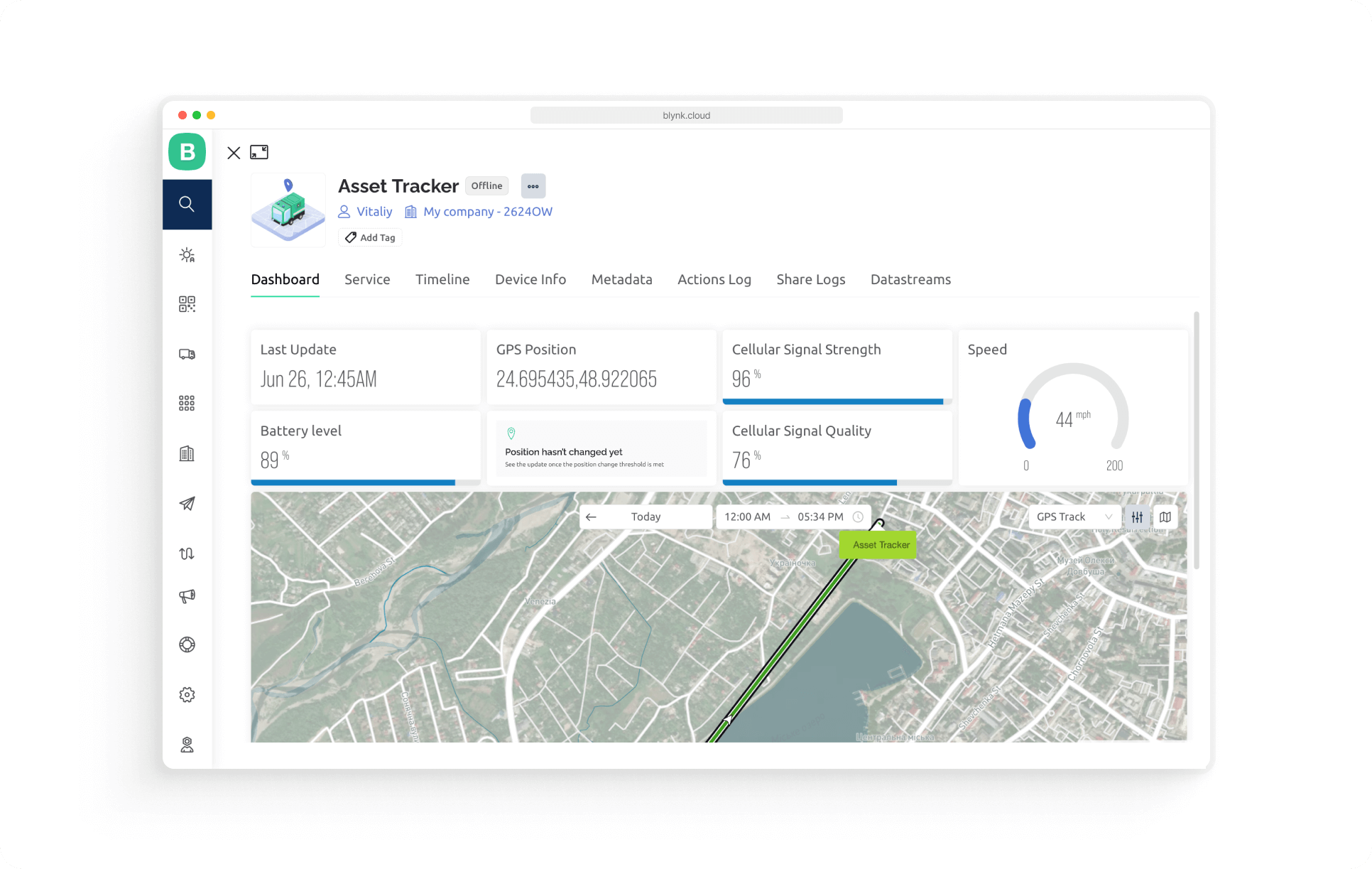
Task: Open the Datastreams tab
Action: (x=910, y=279)
